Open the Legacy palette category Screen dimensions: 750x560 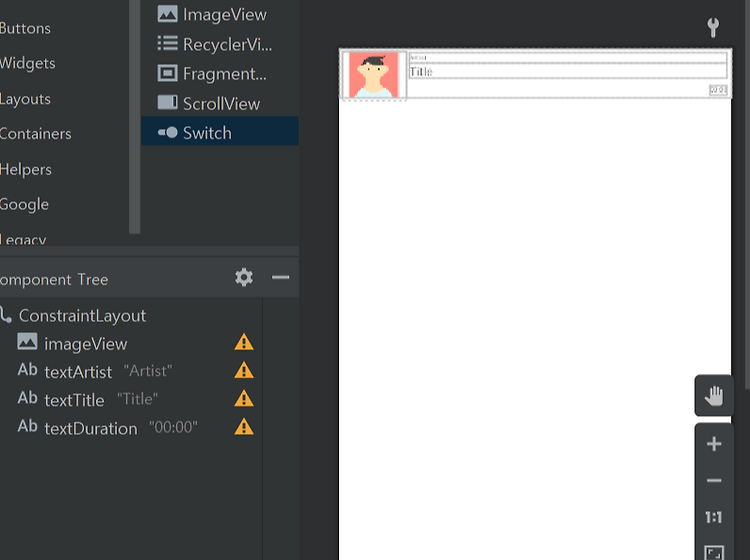click(x=23, y=239)
